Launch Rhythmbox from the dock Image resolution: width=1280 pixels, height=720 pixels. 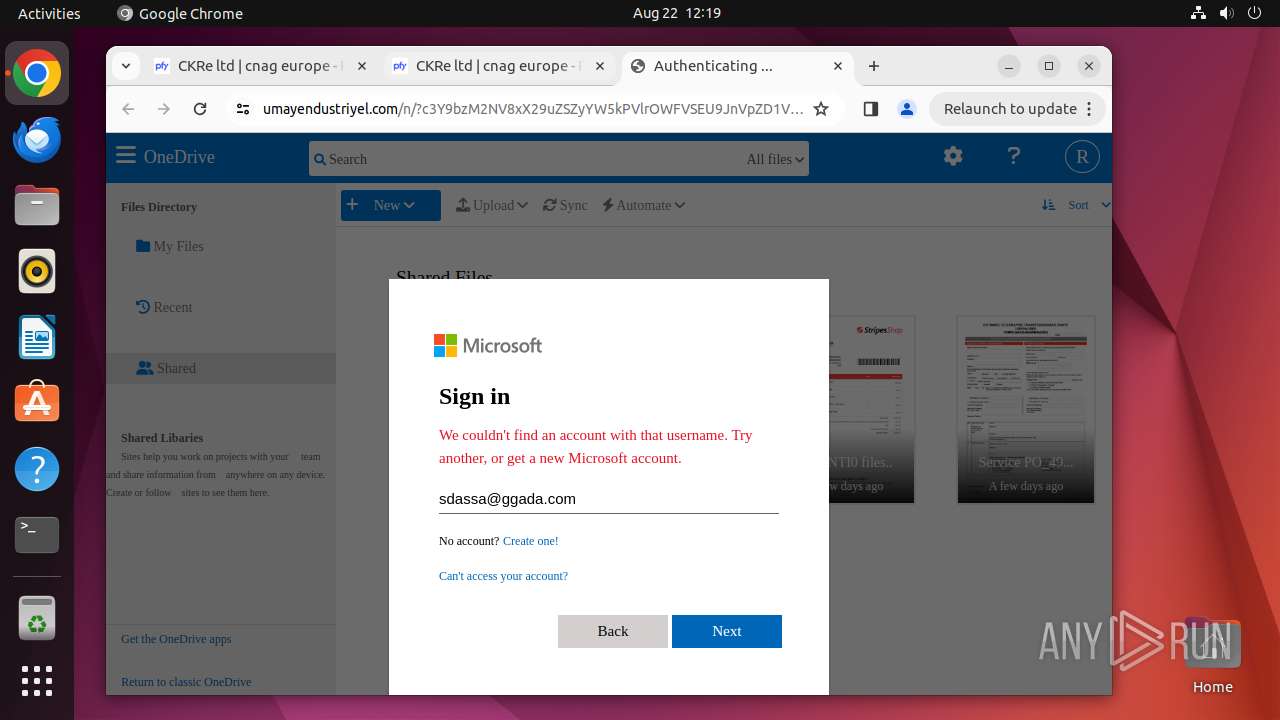(x=37, y=271)
